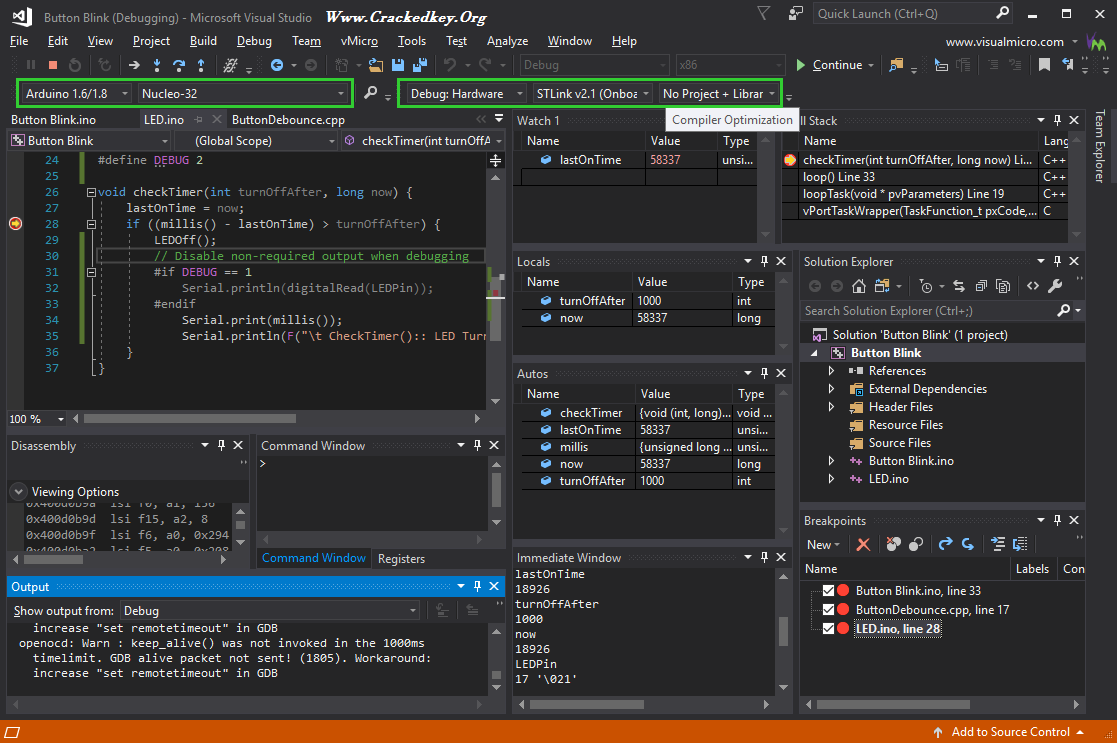The width and height of the screenshot is (1117, 743).
Task: Expand the Header Files node
Action: click(831, 407)
